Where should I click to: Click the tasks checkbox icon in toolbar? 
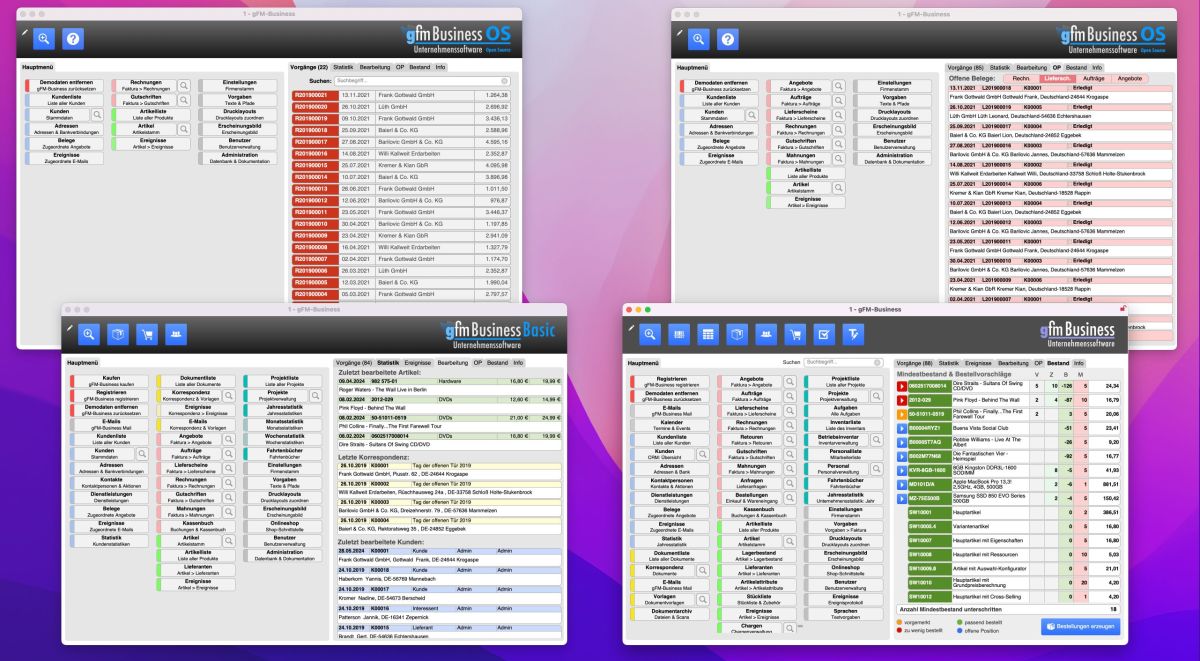pyautogui.click(x=824, y=334)
